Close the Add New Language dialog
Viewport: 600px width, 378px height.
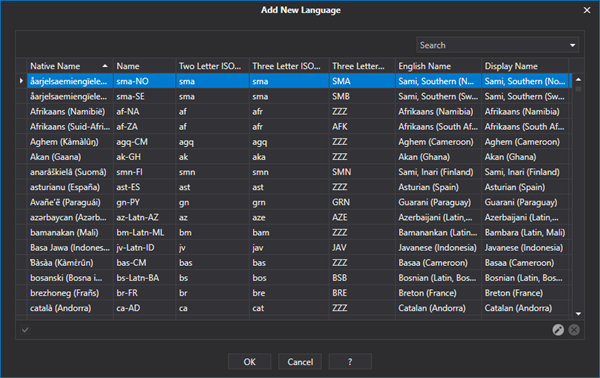(587, 10)
